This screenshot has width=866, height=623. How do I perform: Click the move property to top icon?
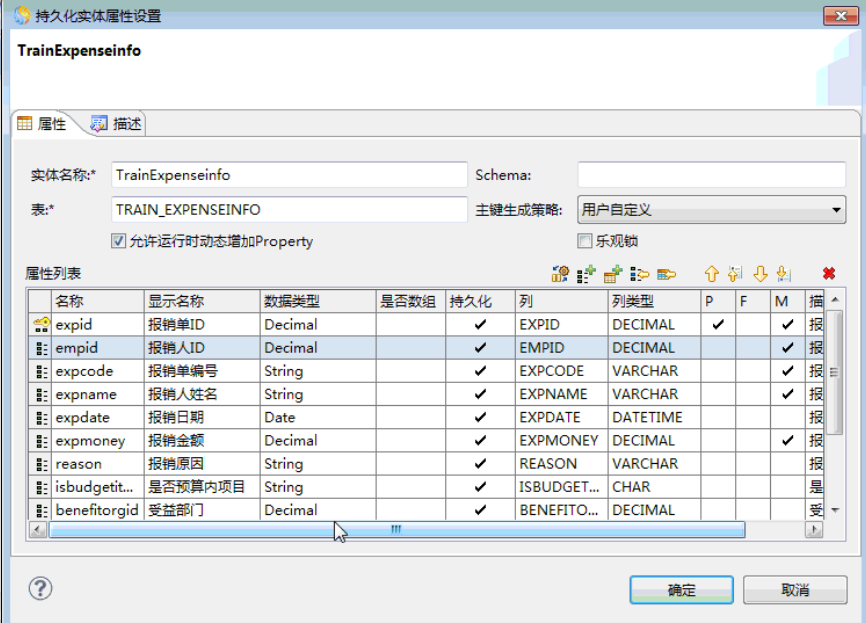[736, 273]
